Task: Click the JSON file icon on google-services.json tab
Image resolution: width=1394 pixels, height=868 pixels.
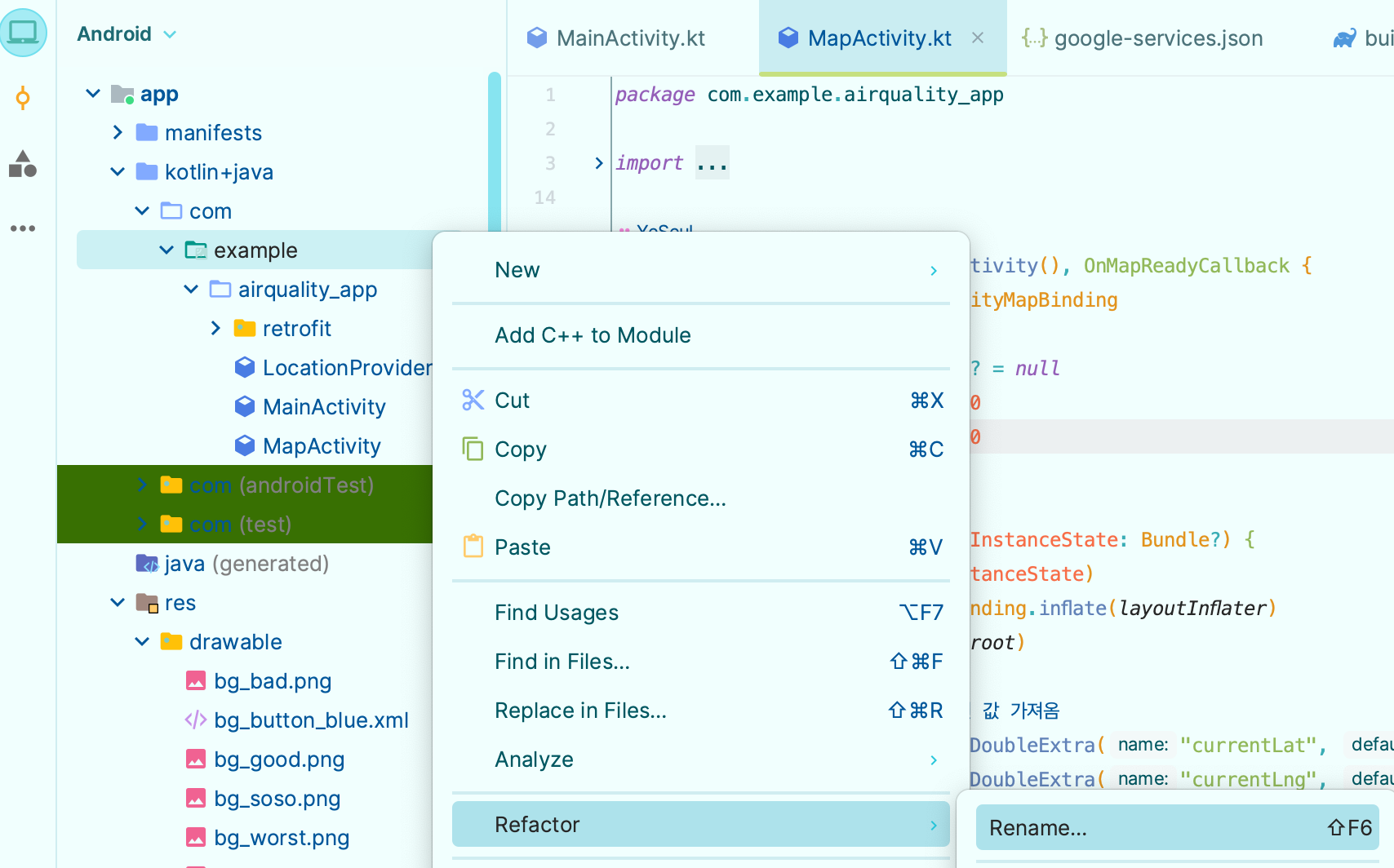Action: click(x=1034, y=38)
